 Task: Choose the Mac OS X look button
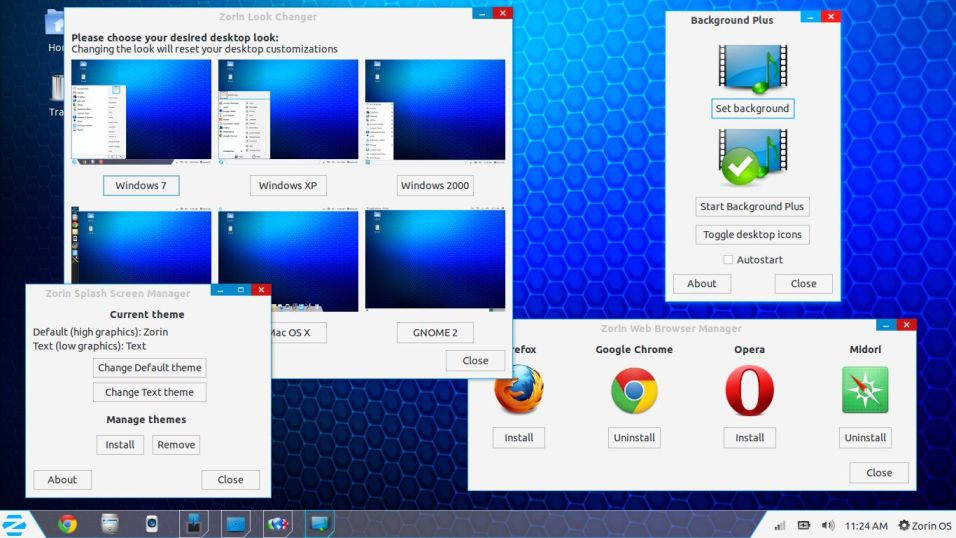298,332
